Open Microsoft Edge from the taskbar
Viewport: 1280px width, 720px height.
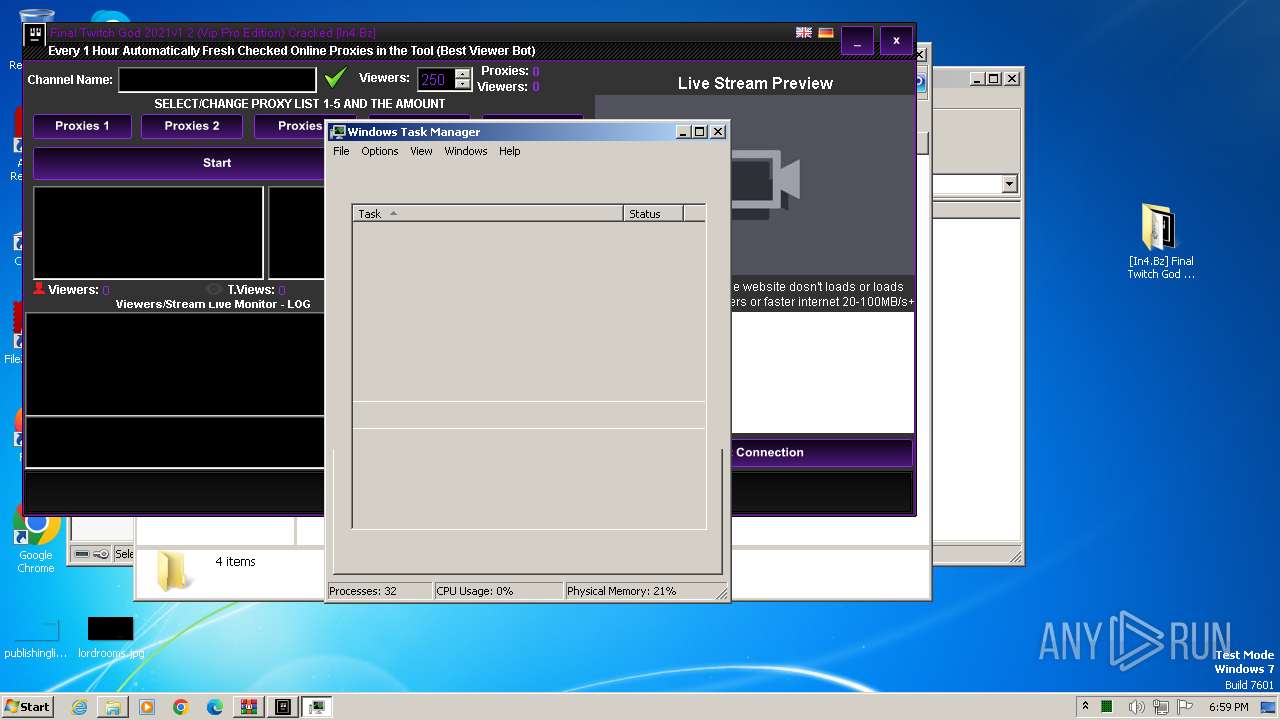pyautogui.click(x=215, y=707)
